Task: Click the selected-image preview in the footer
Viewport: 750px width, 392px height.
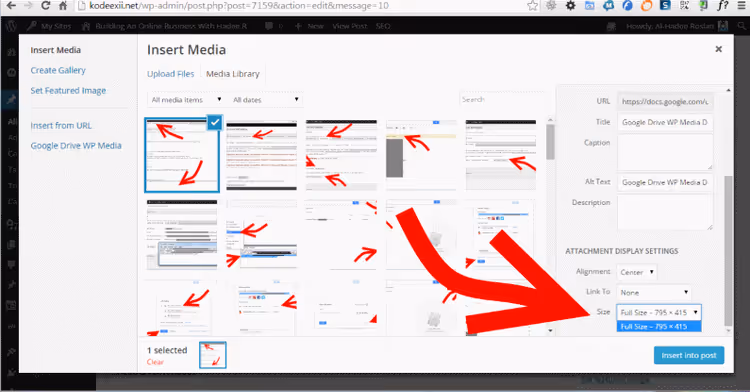Action: 213,355
